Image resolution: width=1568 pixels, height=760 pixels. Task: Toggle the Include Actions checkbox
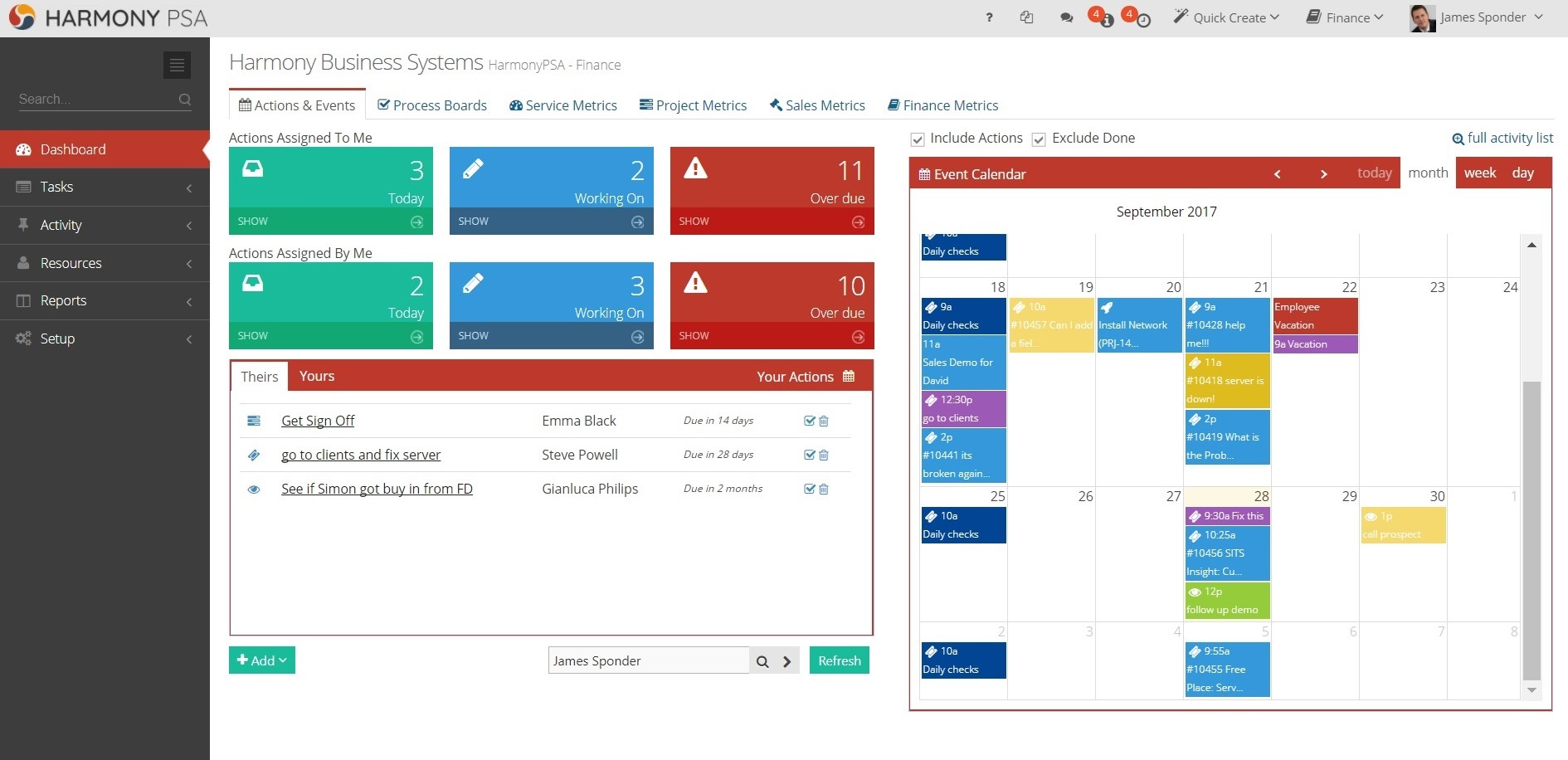pos(918,139)
